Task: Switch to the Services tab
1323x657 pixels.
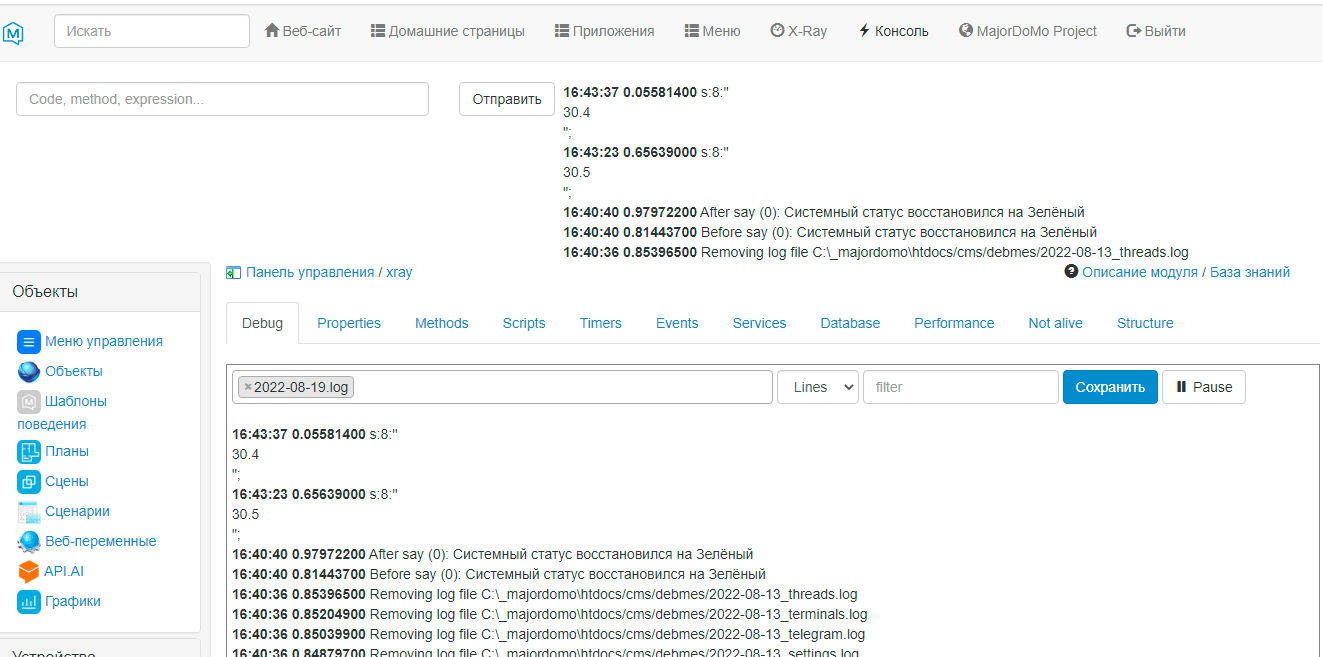Action: [759, 323]
